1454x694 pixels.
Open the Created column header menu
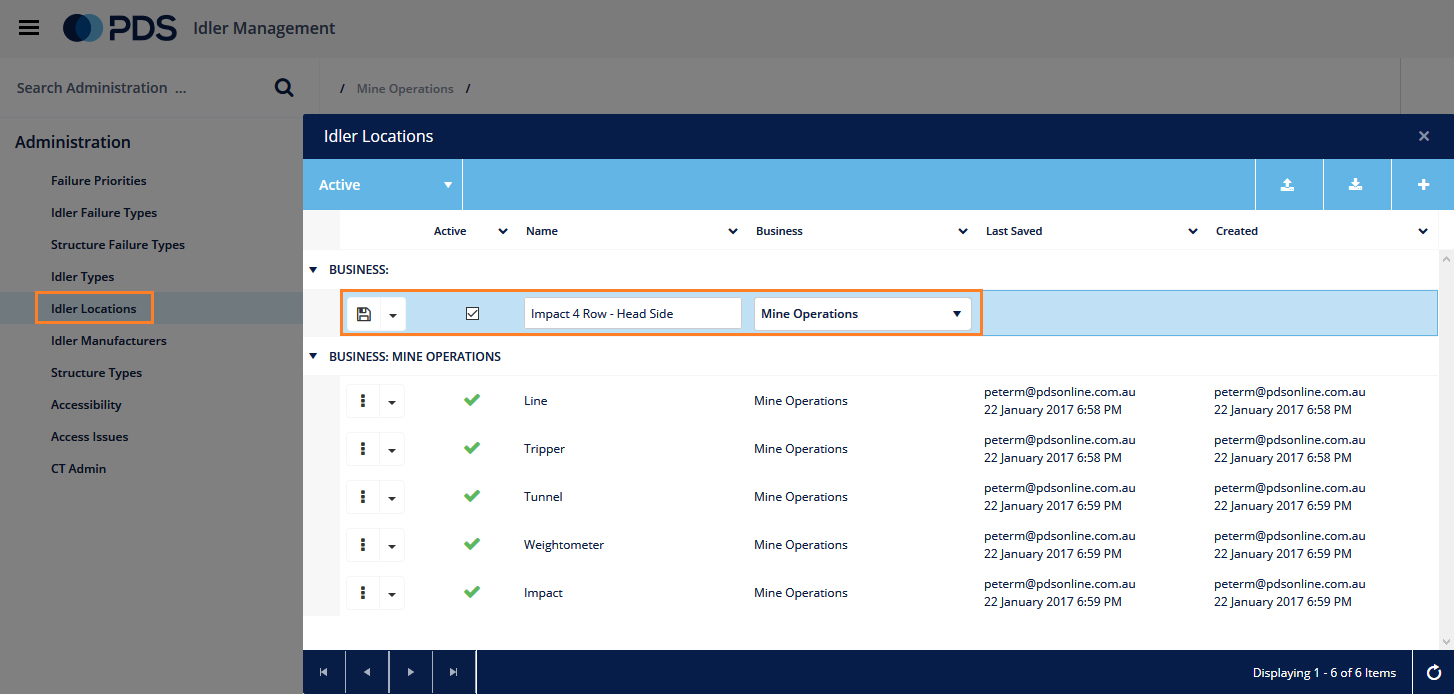pos(1423,231)
